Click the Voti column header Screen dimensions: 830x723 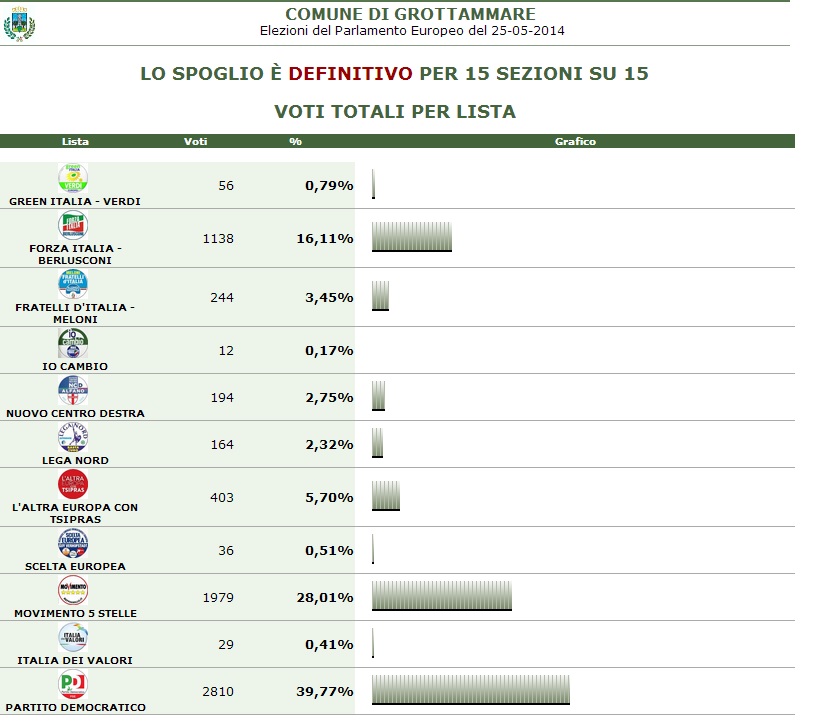tap(196, 141)
